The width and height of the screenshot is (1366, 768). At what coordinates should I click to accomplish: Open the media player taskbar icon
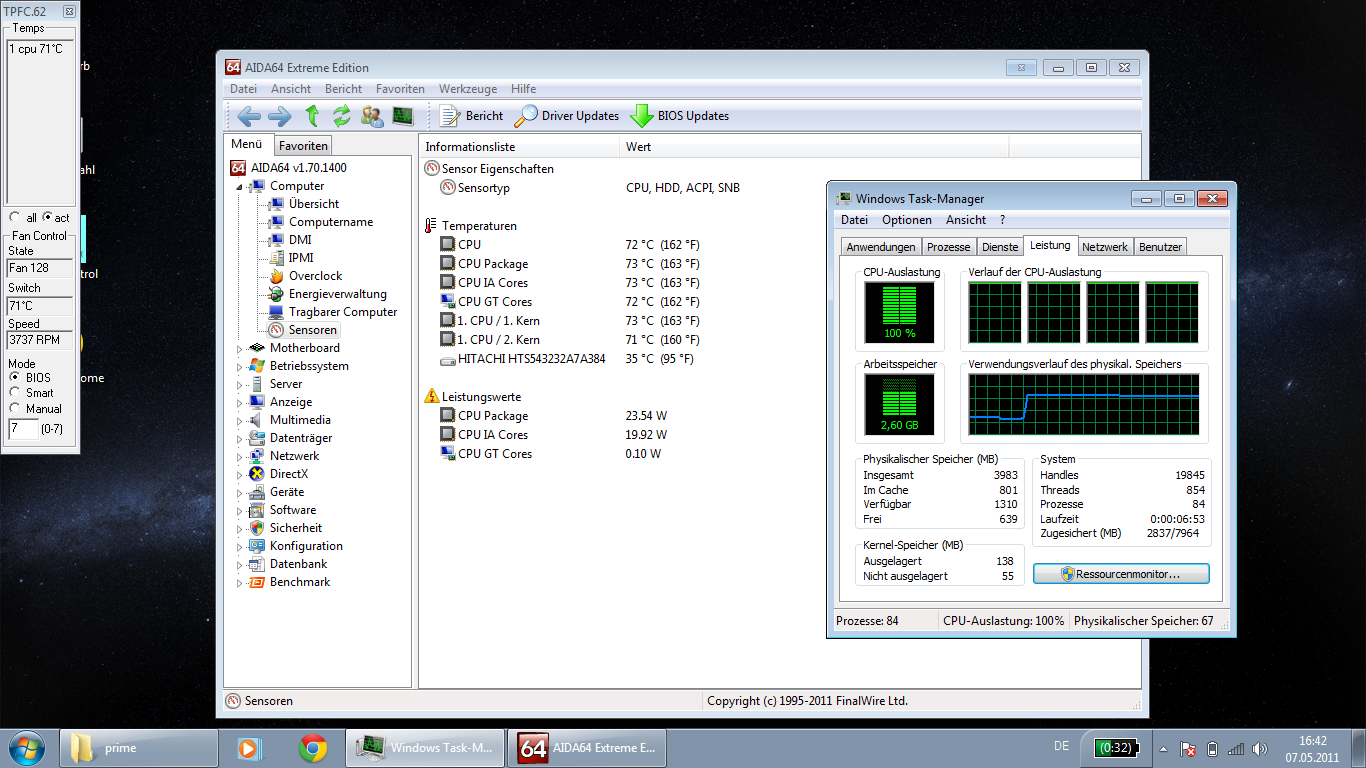pos(249,748)
